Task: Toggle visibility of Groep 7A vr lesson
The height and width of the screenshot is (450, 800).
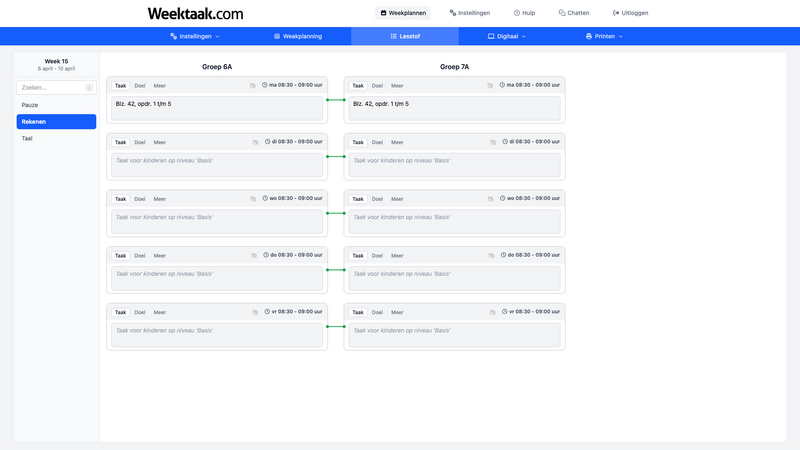Action: [492, 312]
